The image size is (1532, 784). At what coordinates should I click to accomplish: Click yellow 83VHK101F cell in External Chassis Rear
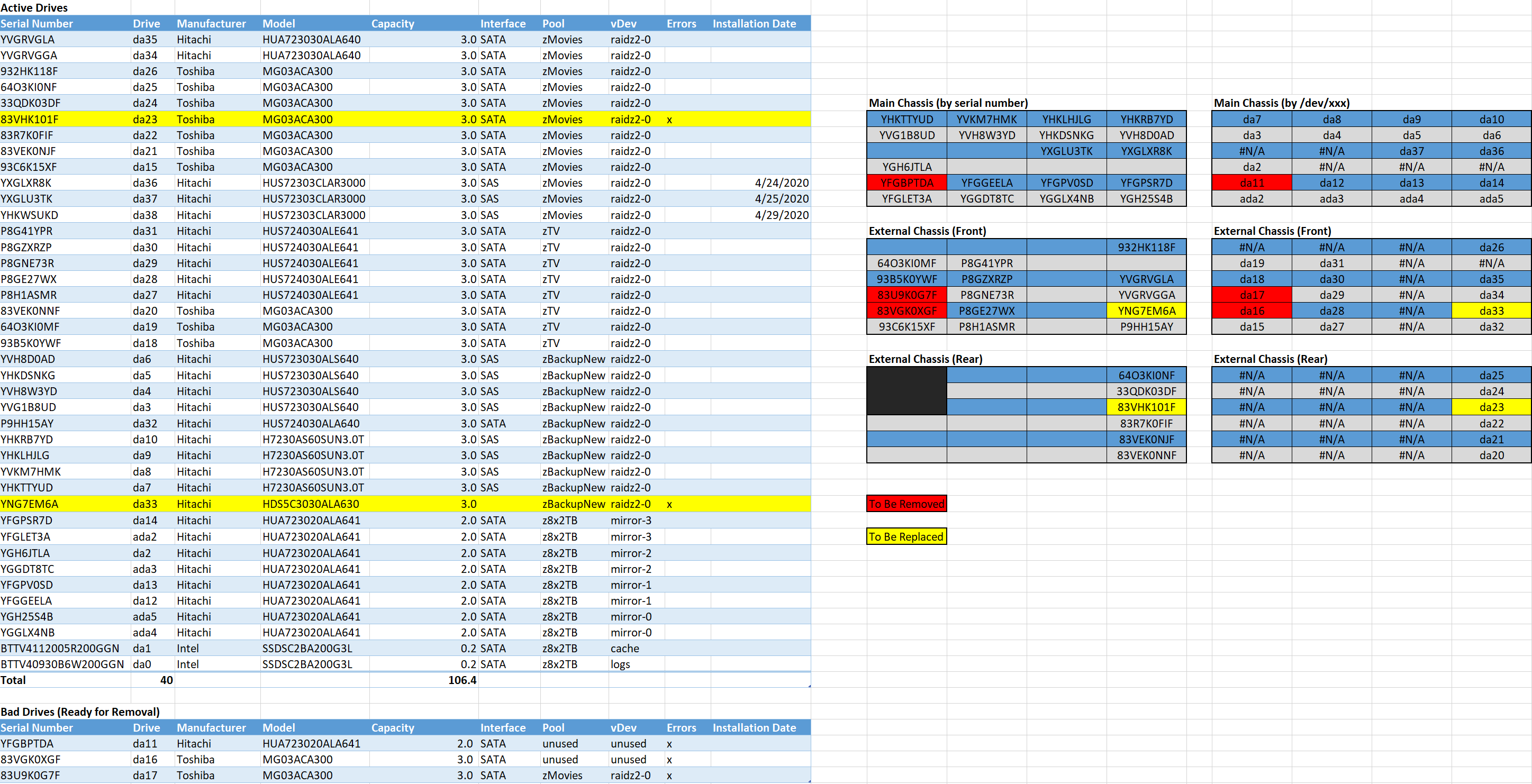[x=1147, y=407]
